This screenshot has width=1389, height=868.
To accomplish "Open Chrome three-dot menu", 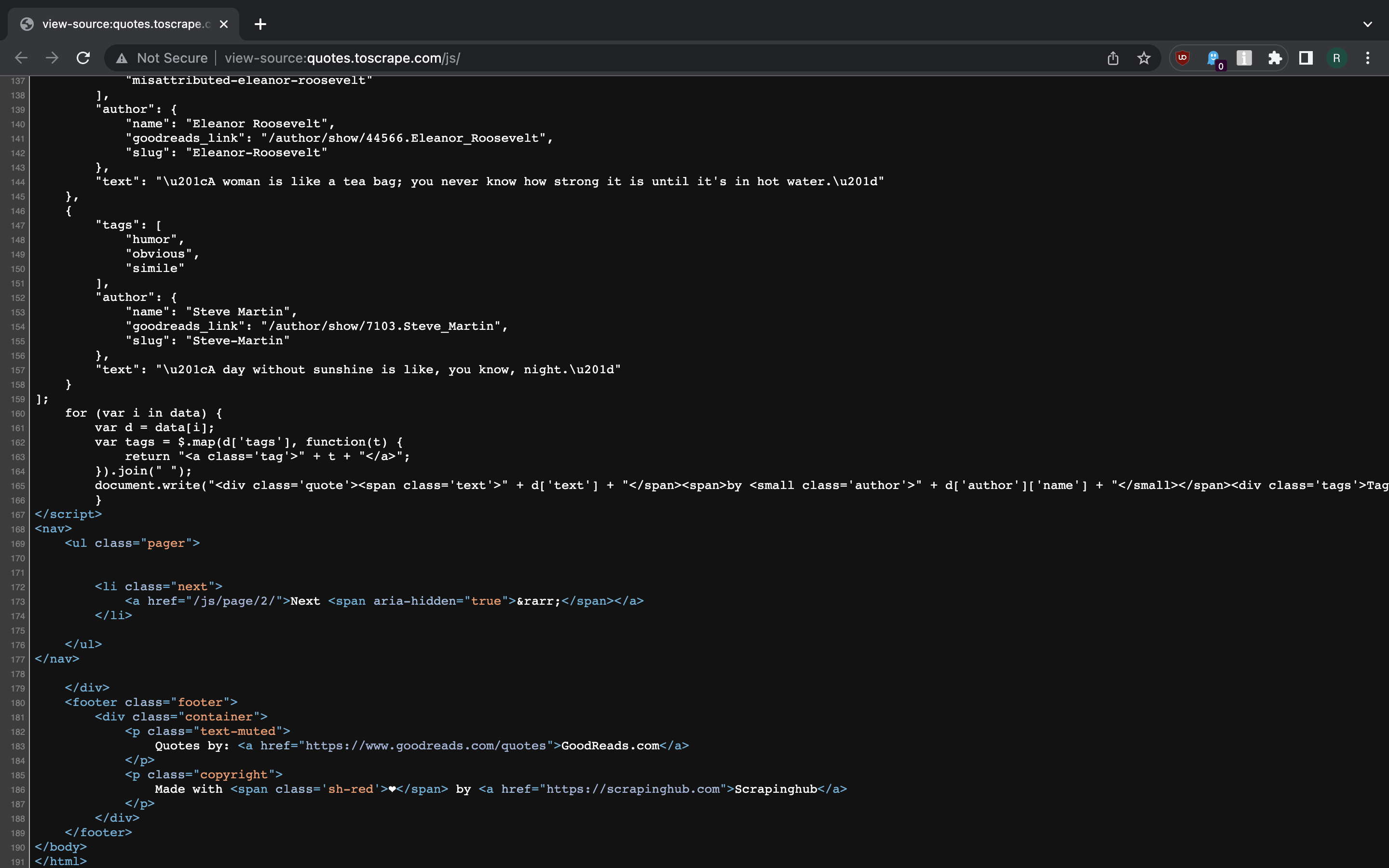I will pyautogui.click(x=1368, y=58).
